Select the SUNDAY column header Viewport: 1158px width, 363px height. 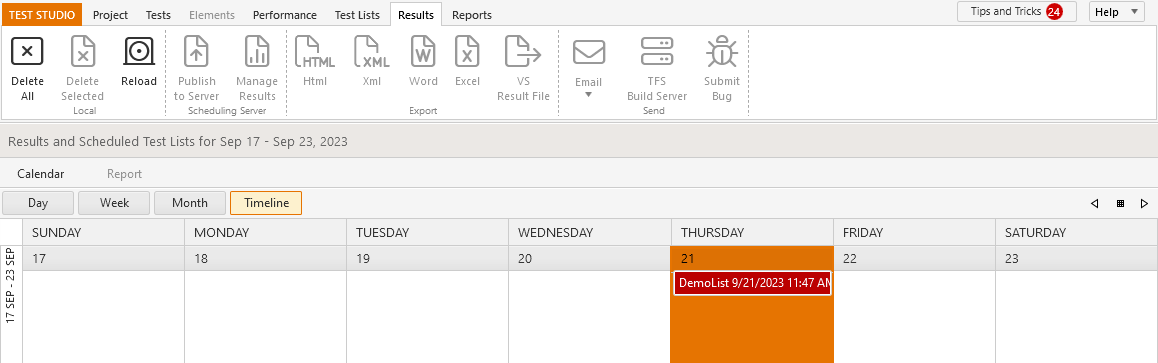103,232
